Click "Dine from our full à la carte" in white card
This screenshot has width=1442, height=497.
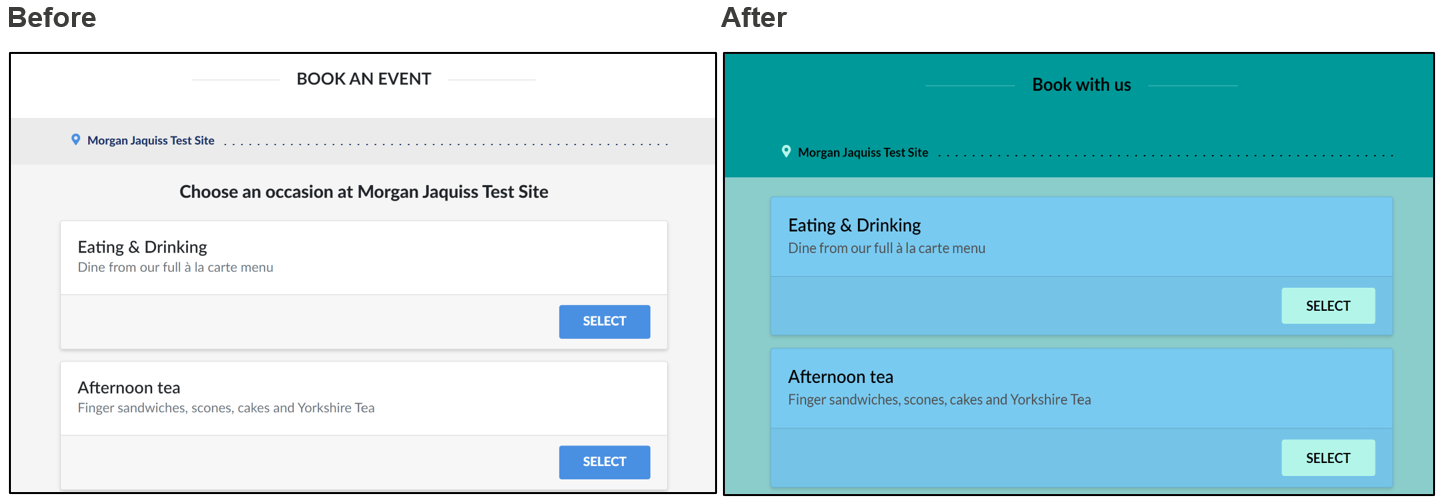(x=175, y=268)
